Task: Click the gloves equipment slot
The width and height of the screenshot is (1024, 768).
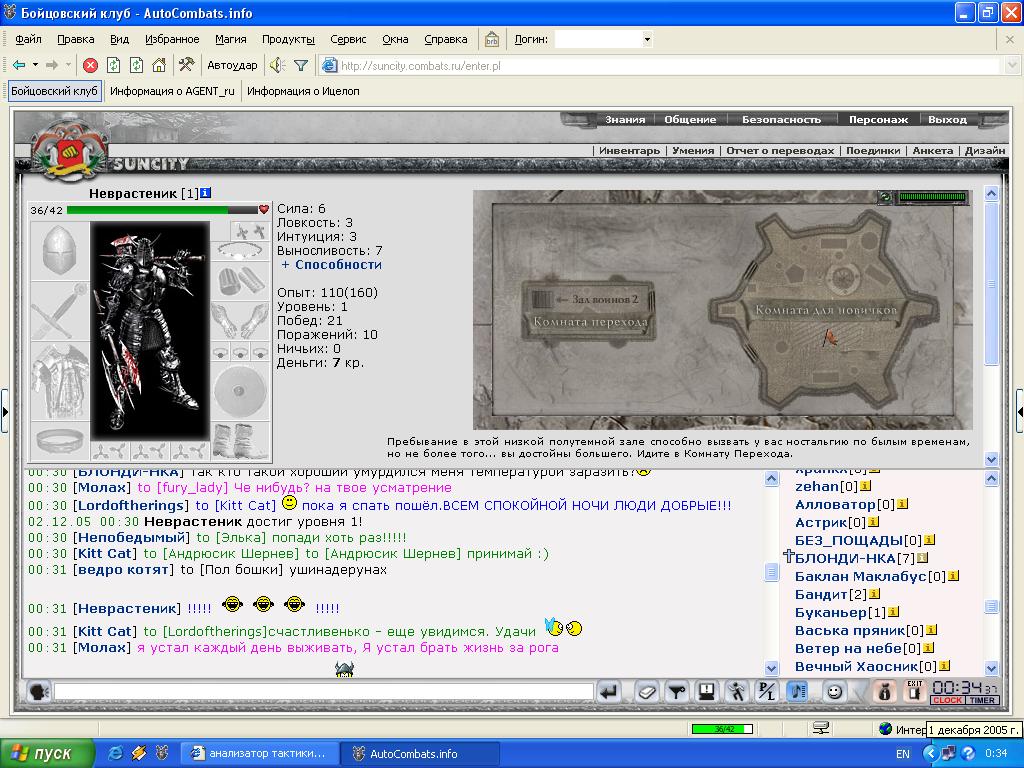Action: pos(241,319)
